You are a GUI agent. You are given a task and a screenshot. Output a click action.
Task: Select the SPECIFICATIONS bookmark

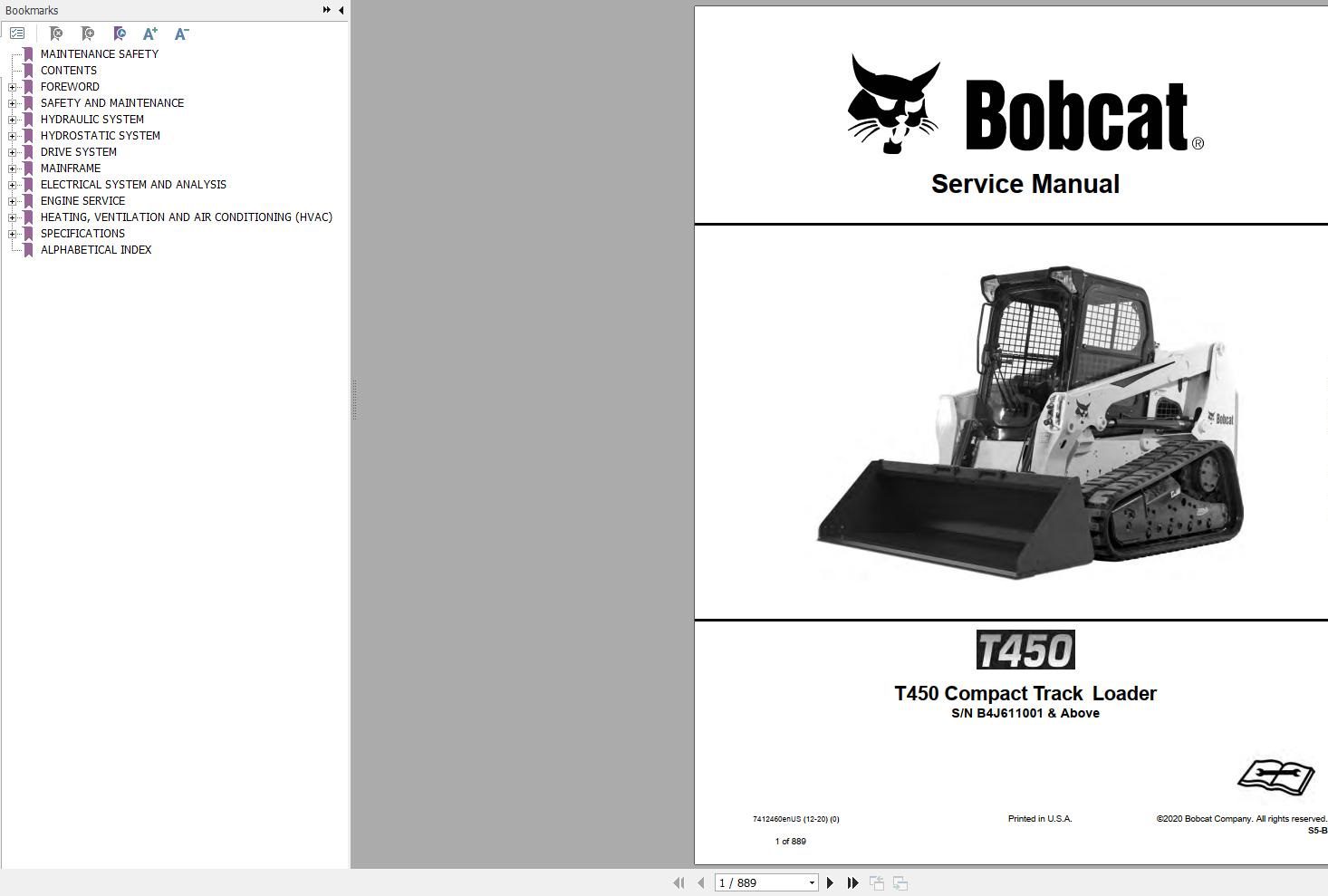[82, 233]
